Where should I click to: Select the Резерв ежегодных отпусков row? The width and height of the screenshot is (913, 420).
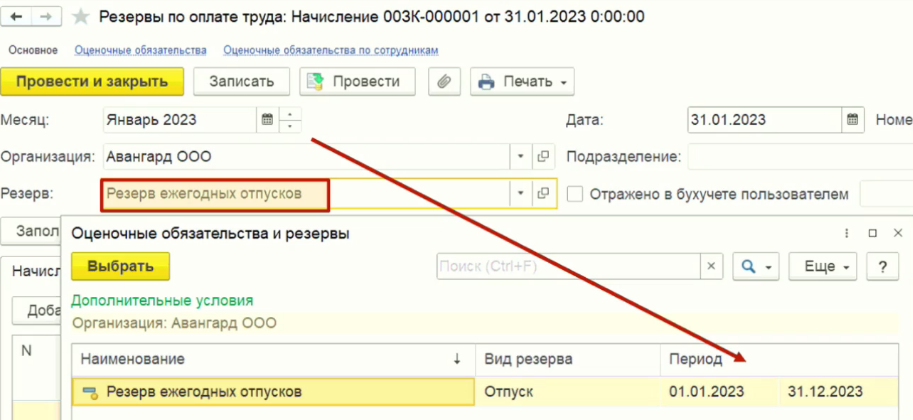pyautogui.click(x=204, y=392)
